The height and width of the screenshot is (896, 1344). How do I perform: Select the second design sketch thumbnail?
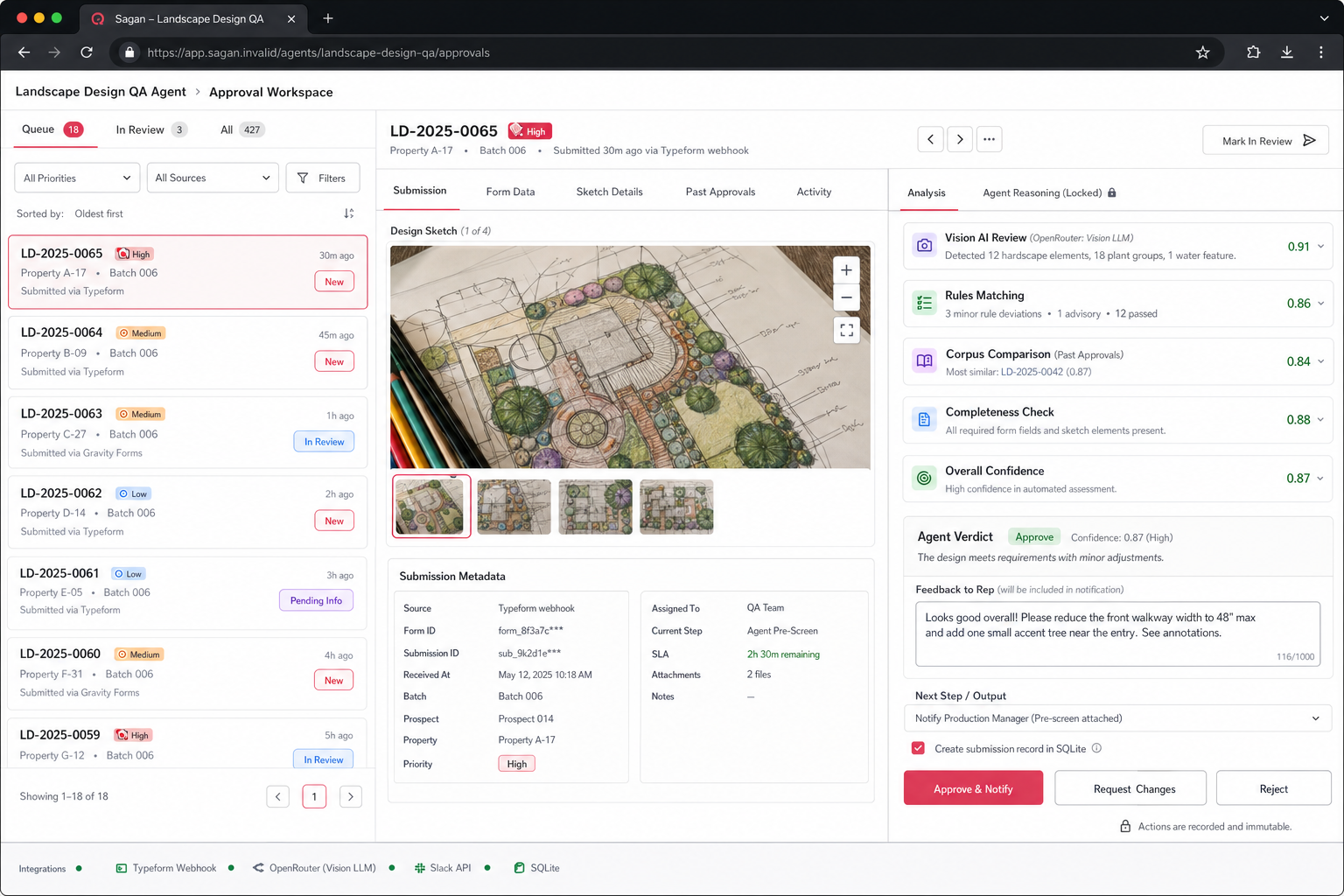514,507
